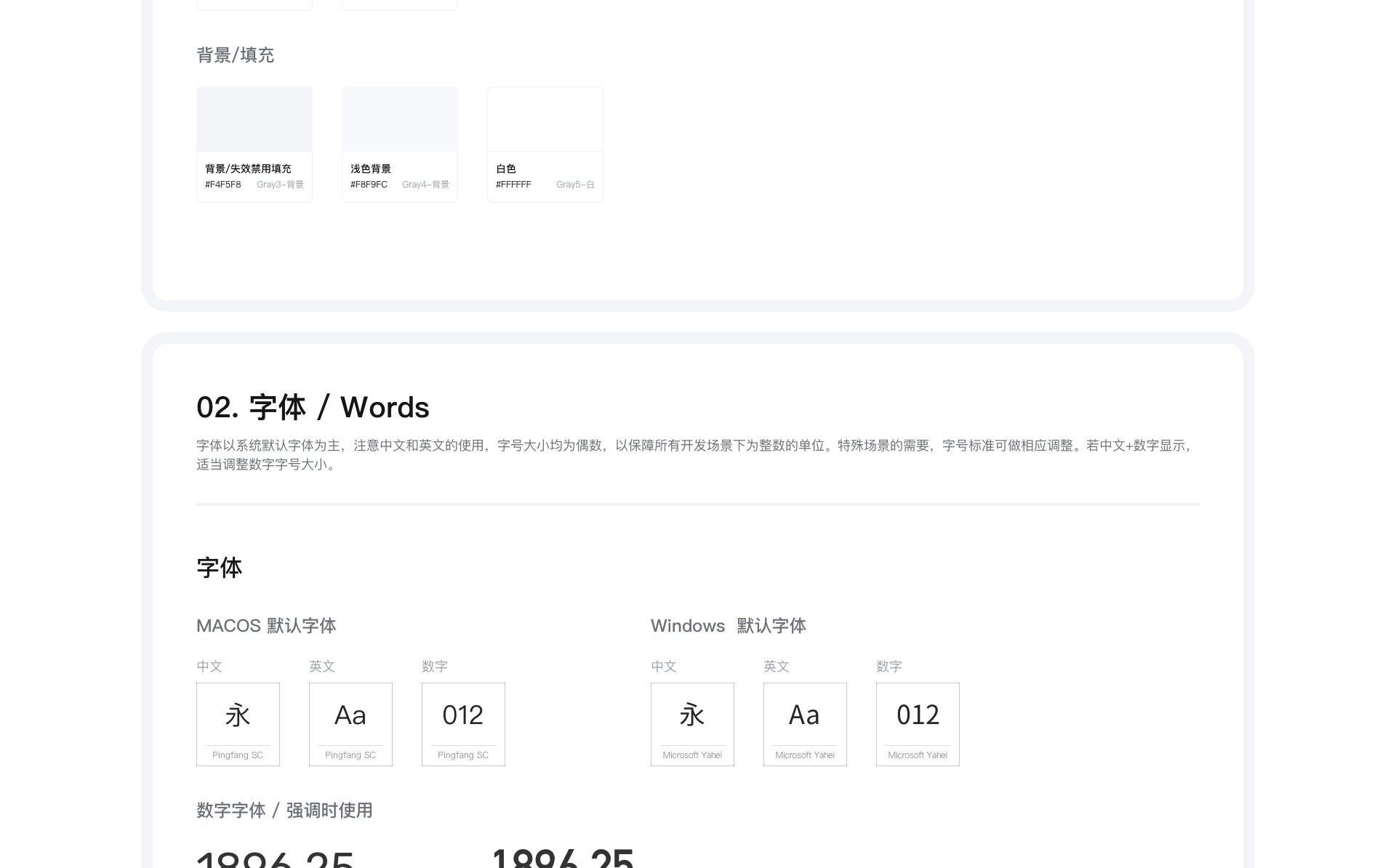Click the 'MACOS 默认字体' subtitle
This screenshot has height=868, width=1396.
266,626
